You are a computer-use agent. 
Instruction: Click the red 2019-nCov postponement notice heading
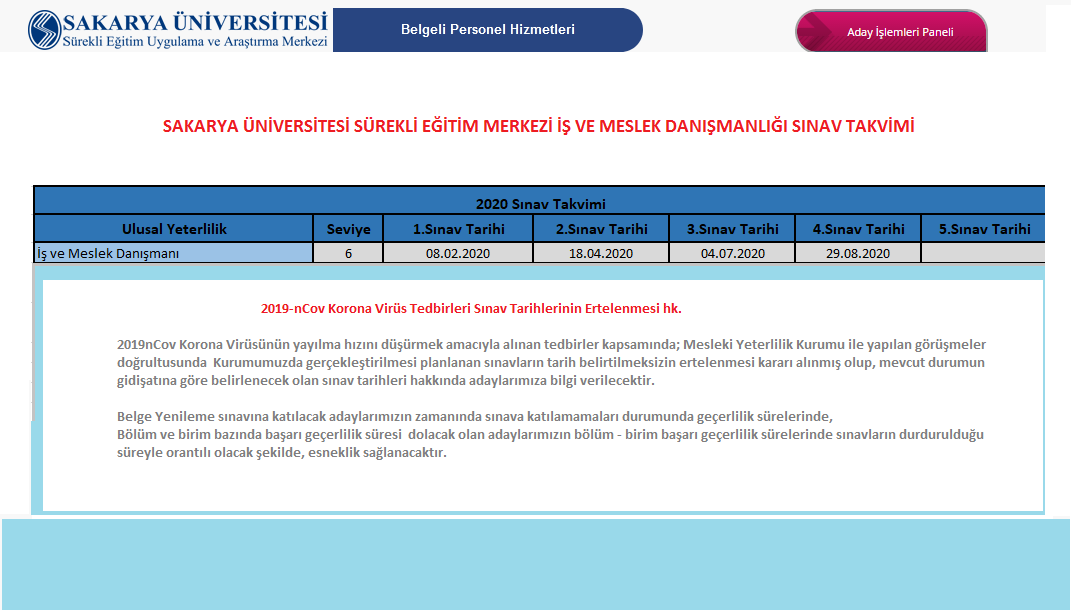(x=471, y=308)
